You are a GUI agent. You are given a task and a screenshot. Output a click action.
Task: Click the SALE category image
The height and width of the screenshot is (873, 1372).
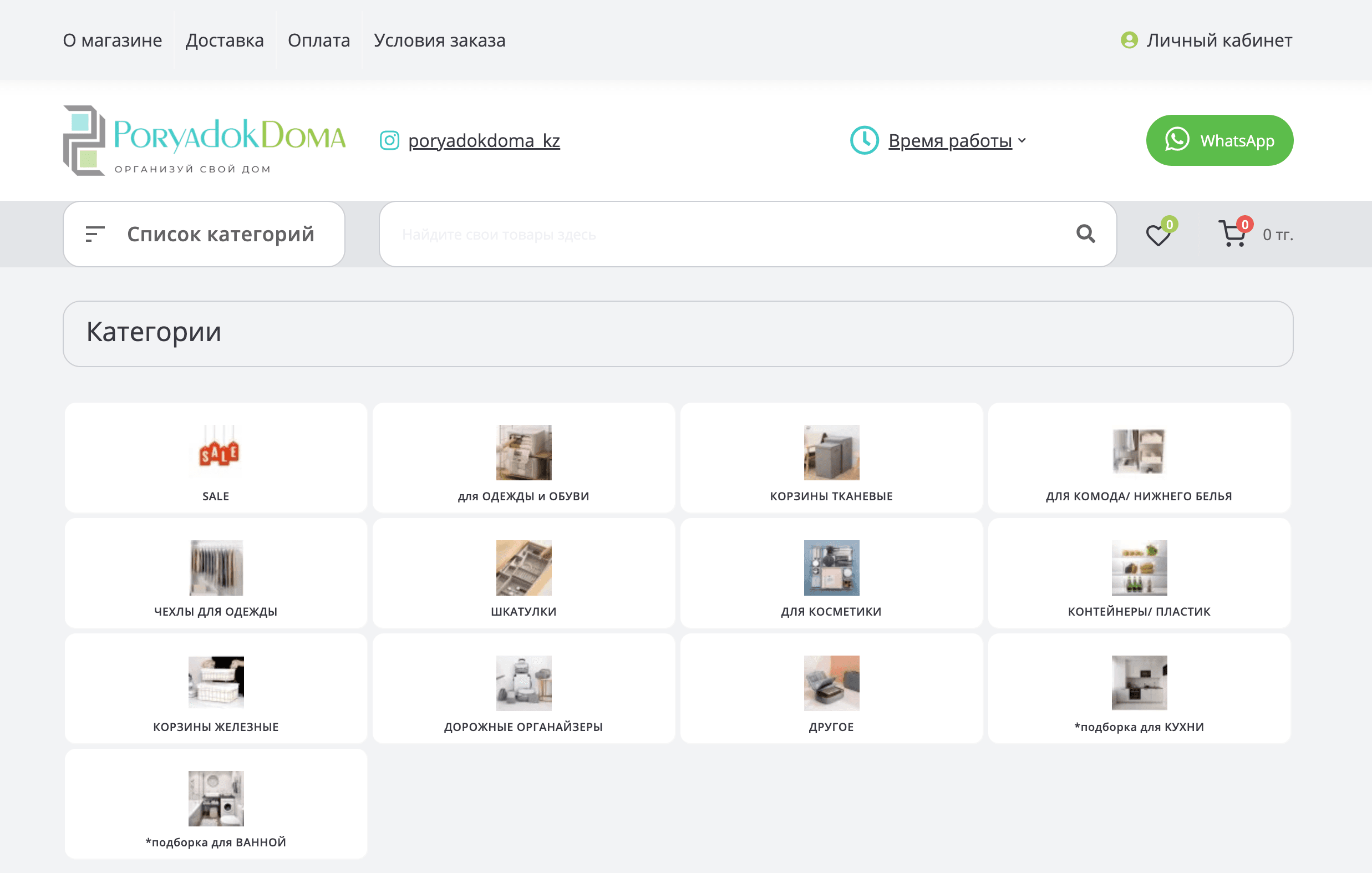216,452
